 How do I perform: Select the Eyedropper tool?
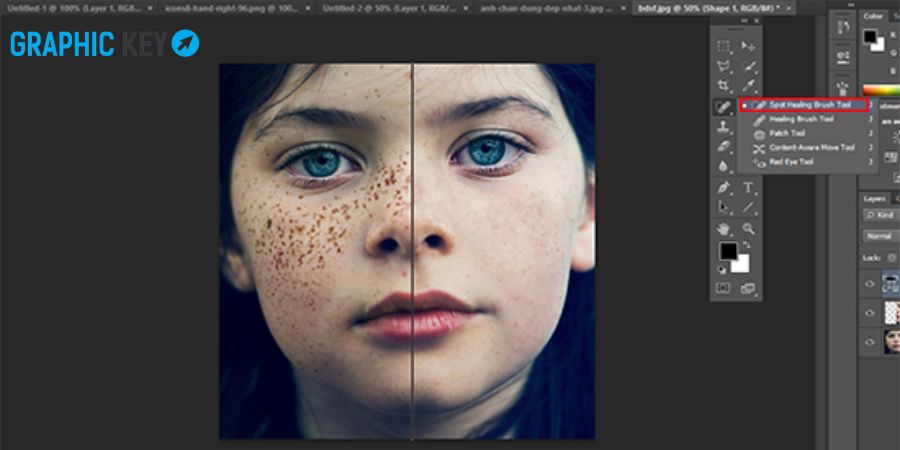748,86
